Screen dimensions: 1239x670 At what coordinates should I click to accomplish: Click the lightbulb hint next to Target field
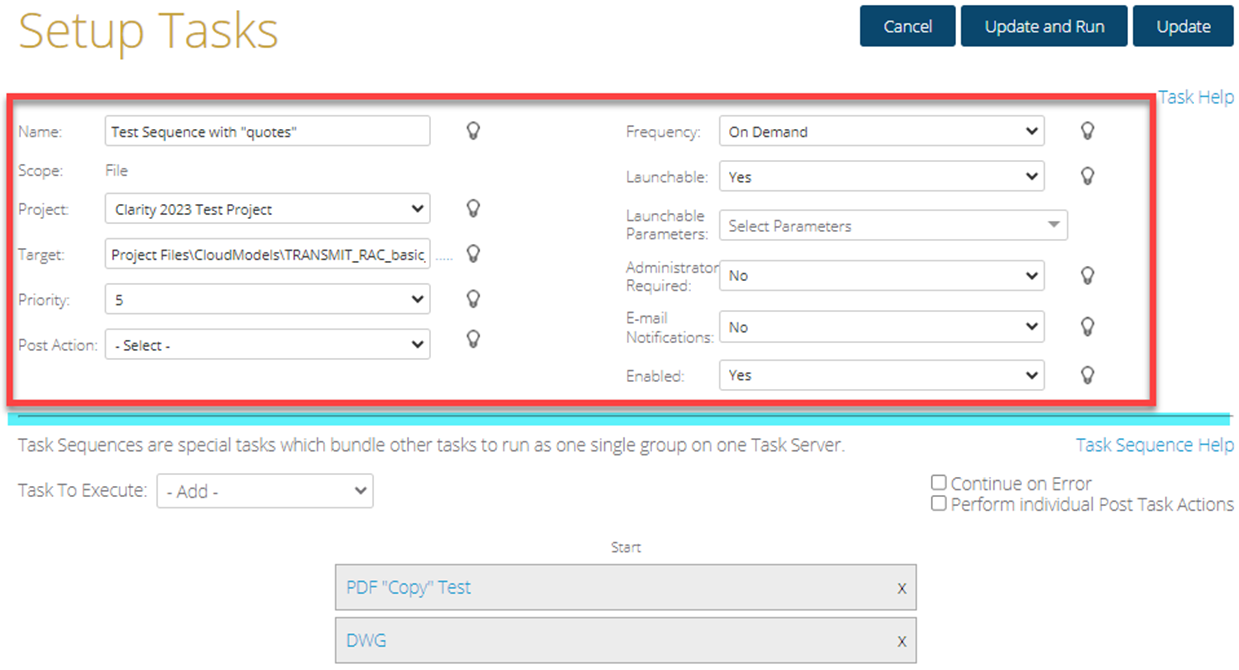474,254
